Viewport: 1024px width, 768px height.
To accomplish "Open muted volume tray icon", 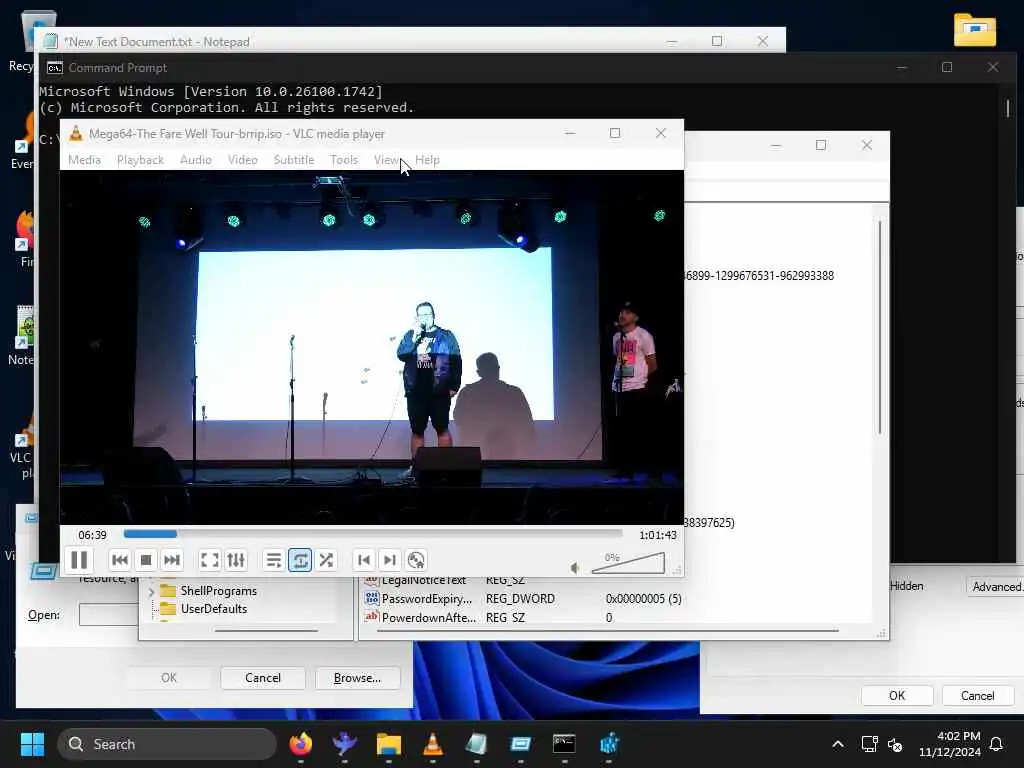I will [895, 744].
